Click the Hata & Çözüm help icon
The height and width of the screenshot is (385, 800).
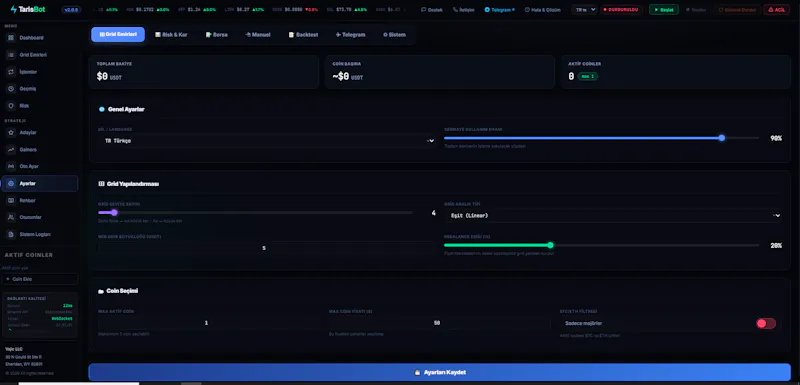click(x=527, y=10)
